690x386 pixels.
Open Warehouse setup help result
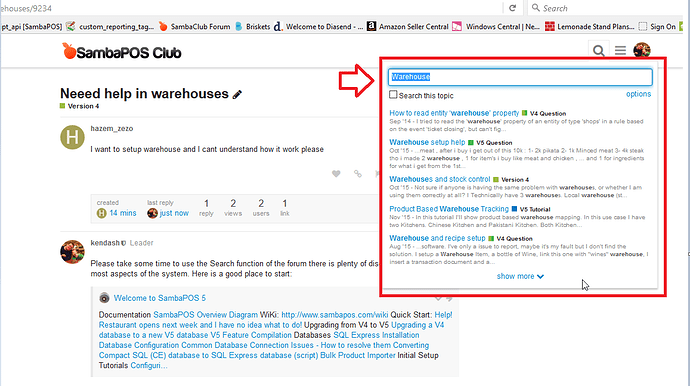point(427,142)
